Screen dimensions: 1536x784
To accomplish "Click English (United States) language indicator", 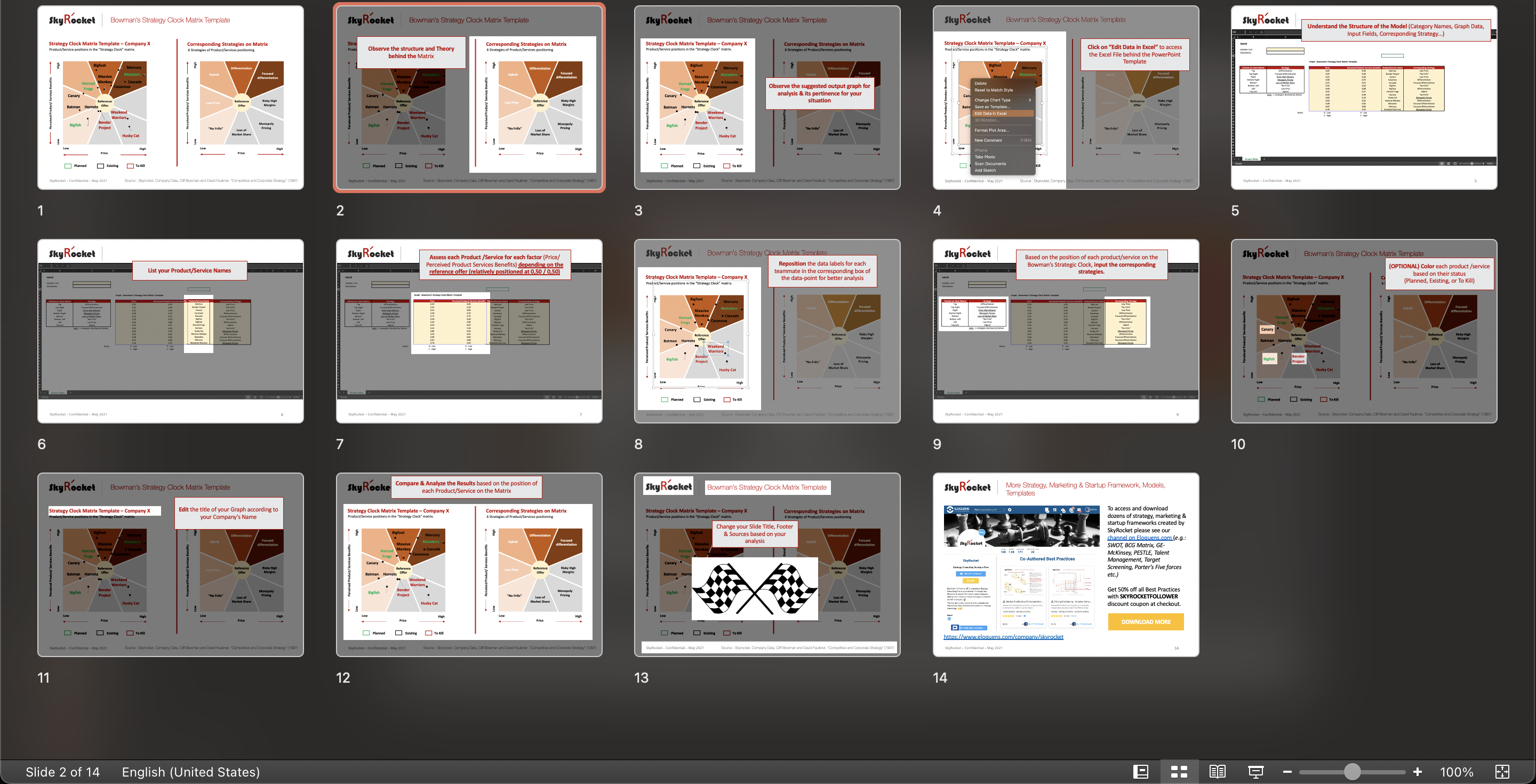I will [x=191, y=772].
